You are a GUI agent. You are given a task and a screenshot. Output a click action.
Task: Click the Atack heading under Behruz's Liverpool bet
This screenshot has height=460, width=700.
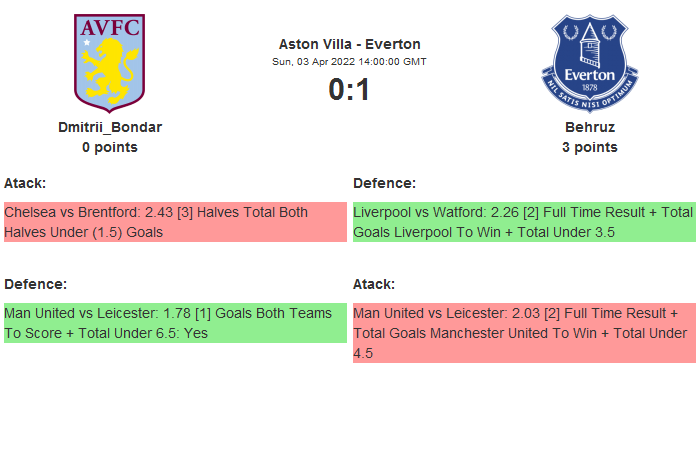[x=374, y=284]
